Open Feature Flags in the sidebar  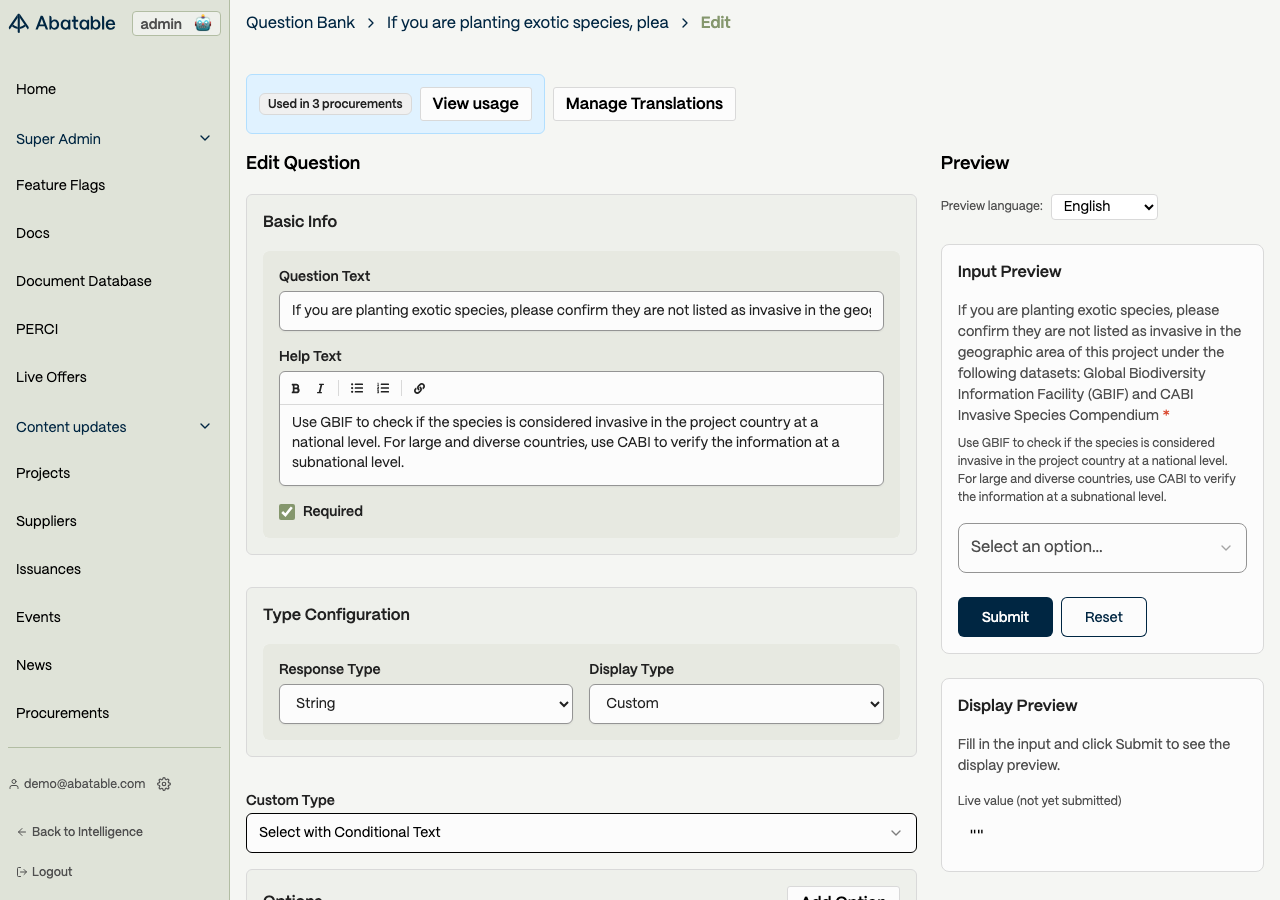click(61, 185)
